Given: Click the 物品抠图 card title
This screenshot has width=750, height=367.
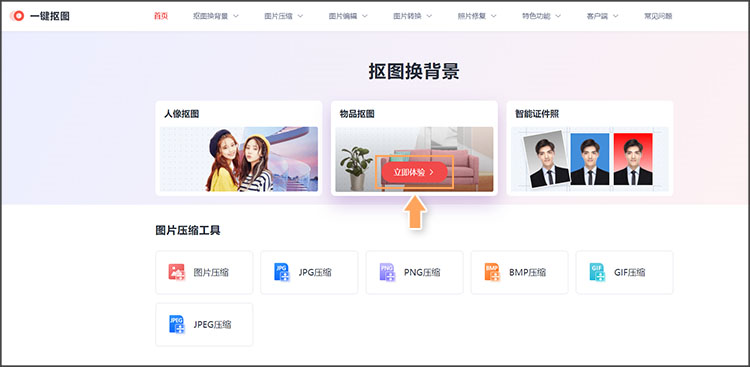Looking at the screenshot, I should 357,114.
